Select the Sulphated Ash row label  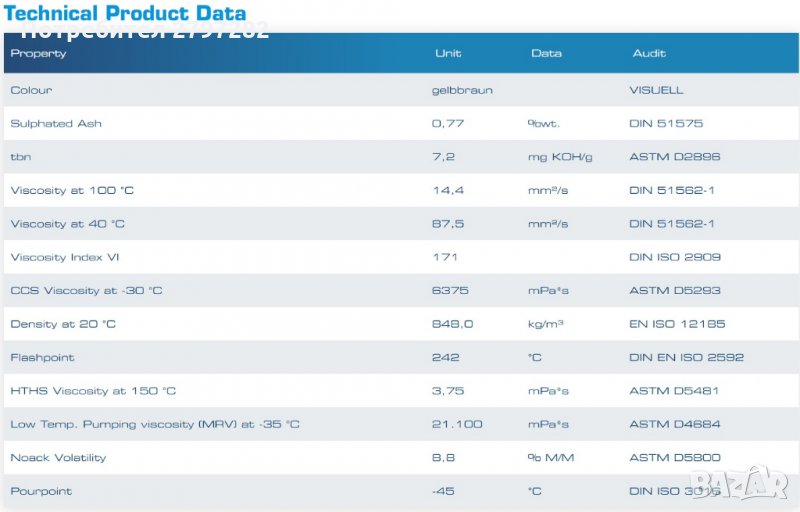coord(56,124)
